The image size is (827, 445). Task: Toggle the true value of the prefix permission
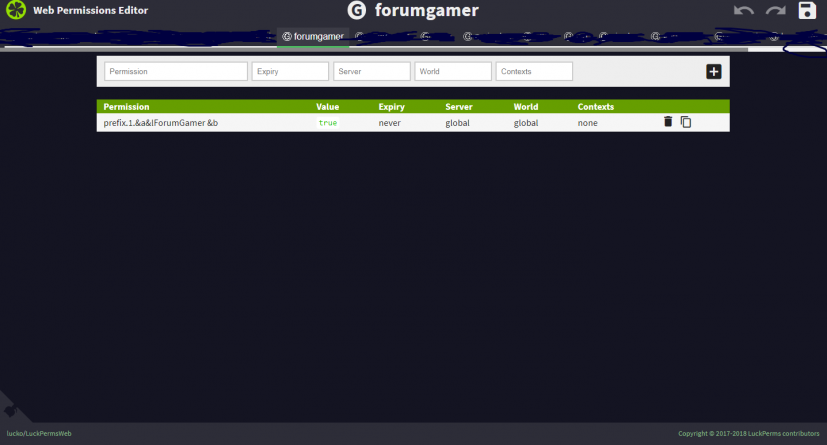coord(328,123)
